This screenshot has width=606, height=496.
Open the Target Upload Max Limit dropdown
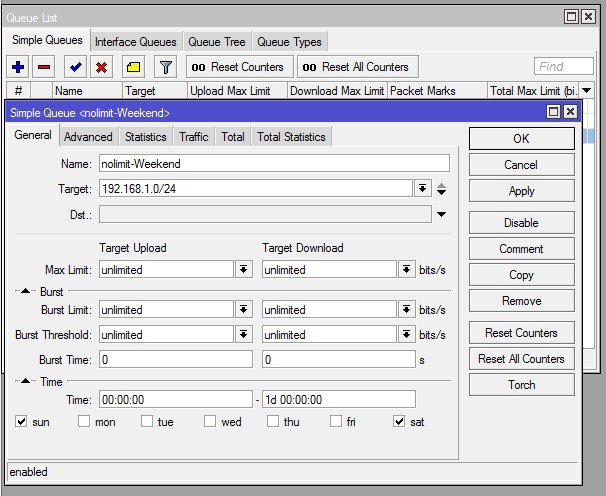244,270
